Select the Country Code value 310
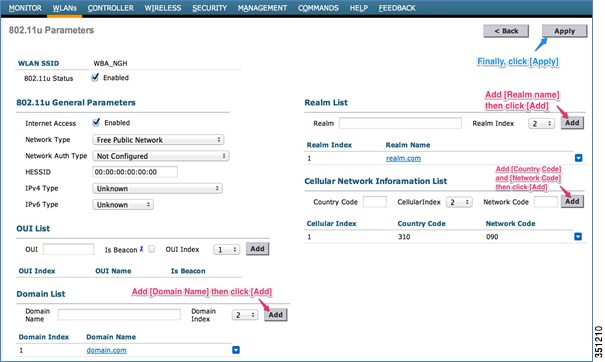This screenshot has width=605, height=362. click(x=404, y=237)
